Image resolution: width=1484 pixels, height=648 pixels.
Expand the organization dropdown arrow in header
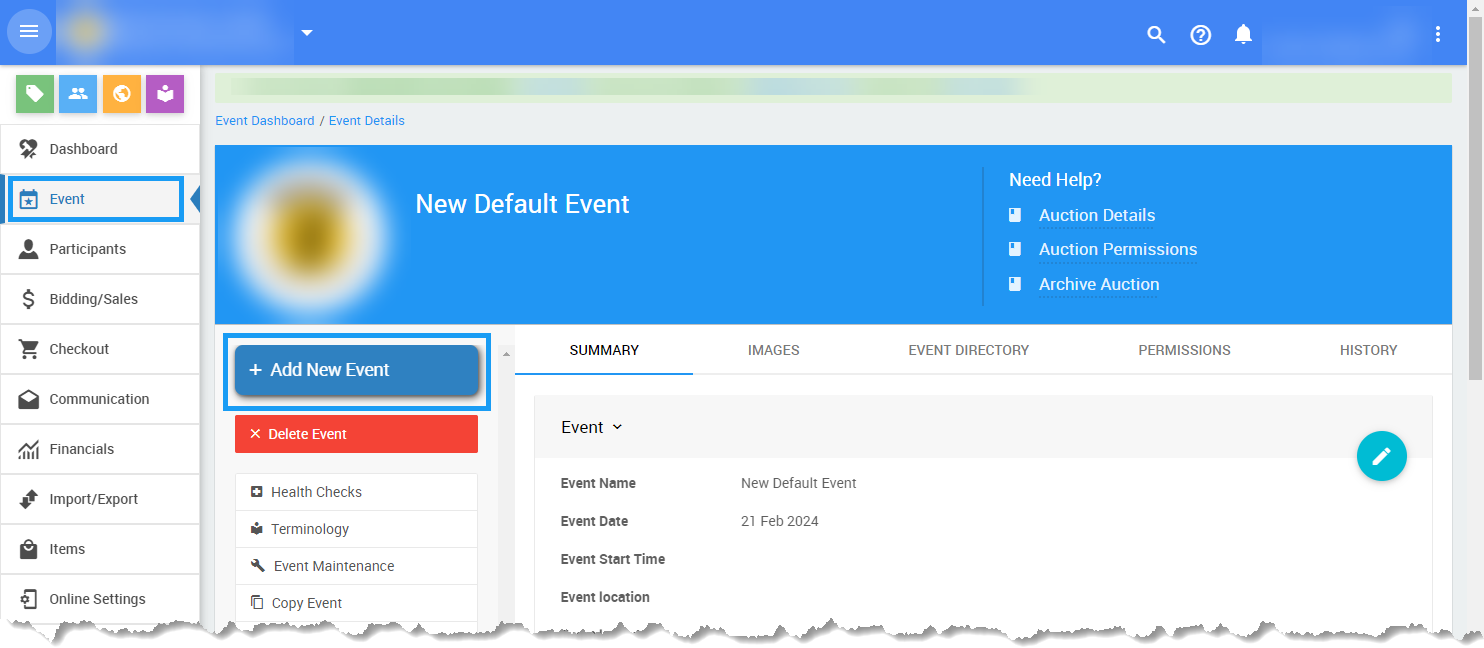(x=307, y=33)
